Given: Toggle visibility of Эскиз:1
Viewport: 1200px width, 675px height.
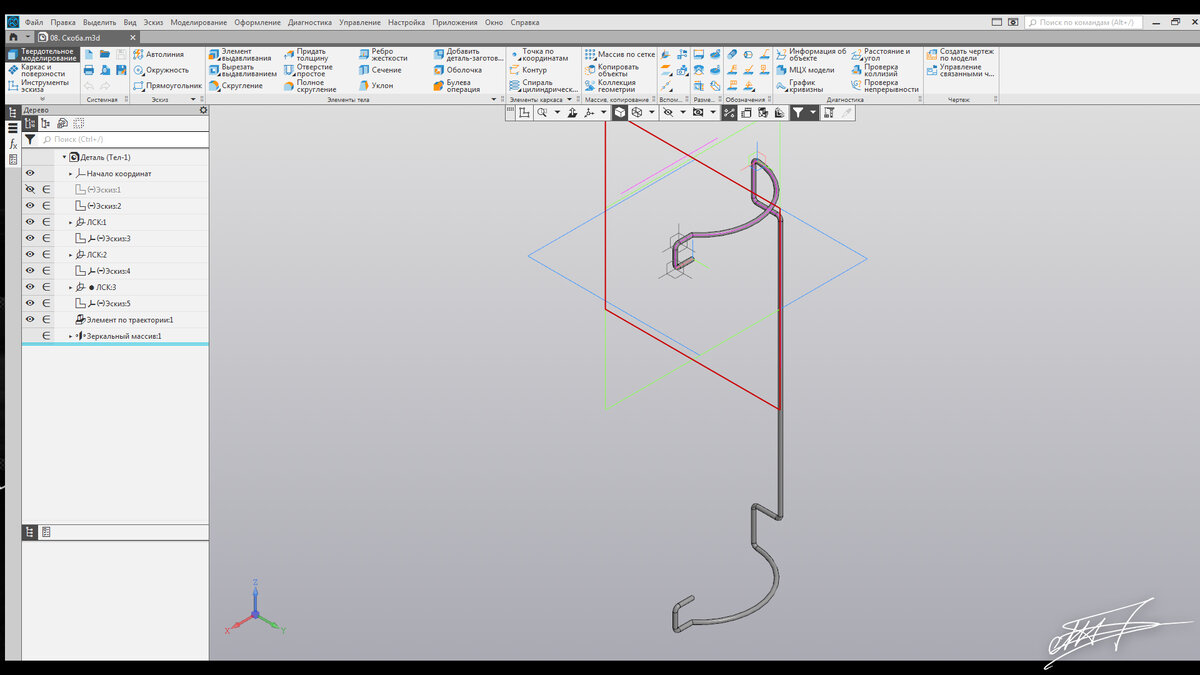Looking at the screenshot, I should [30, 189].
